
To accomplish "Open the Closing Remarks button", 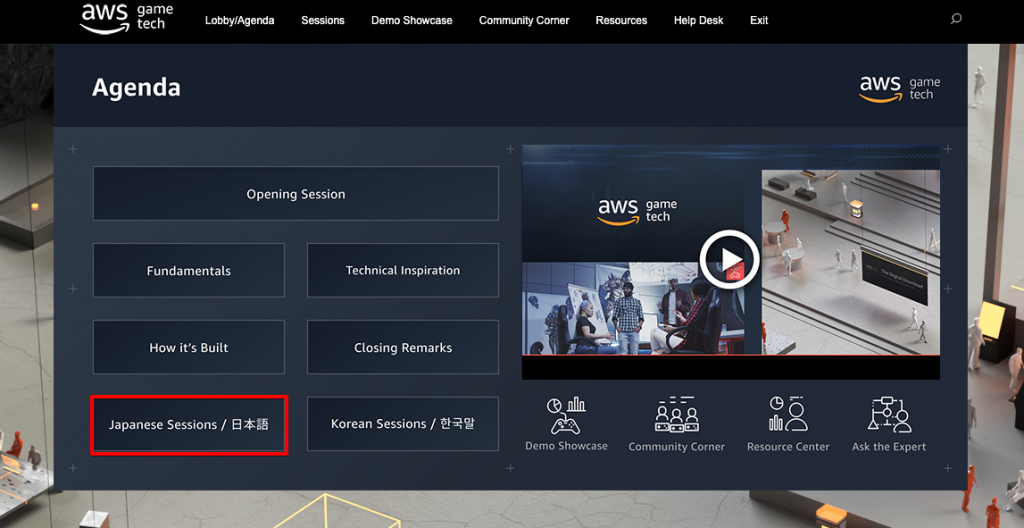I will tap(403, 348).
